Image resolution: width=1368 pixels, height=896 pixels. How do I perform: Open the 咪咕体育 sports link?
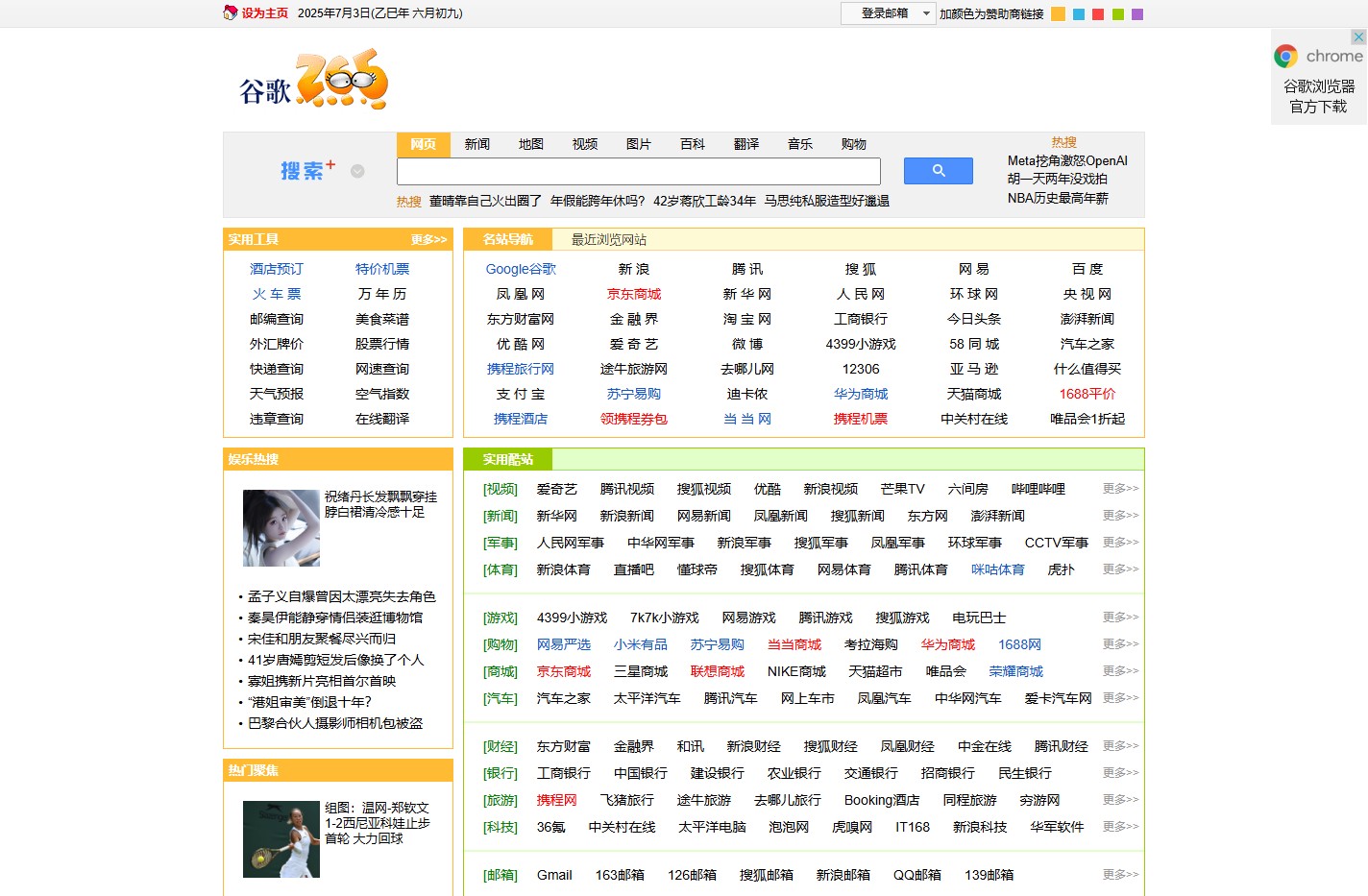point(998,569)
